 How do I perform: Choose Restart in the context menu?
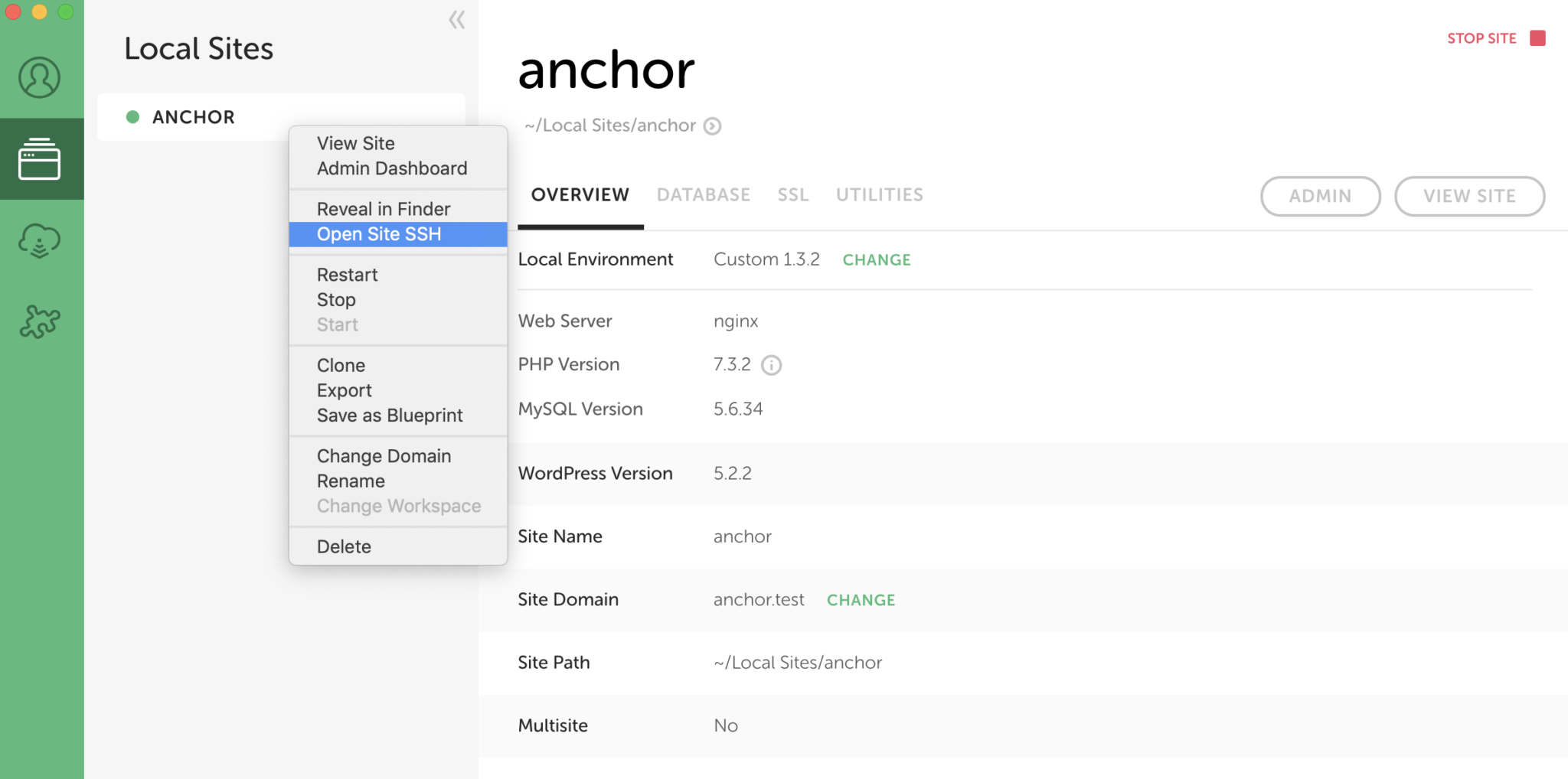(398, 275)
